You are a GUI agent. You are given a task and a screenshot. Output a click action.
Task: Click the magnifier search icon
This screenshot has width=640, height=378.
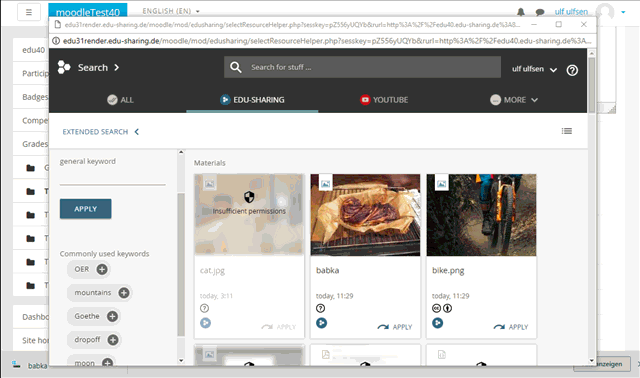click(x=236, y=67)
